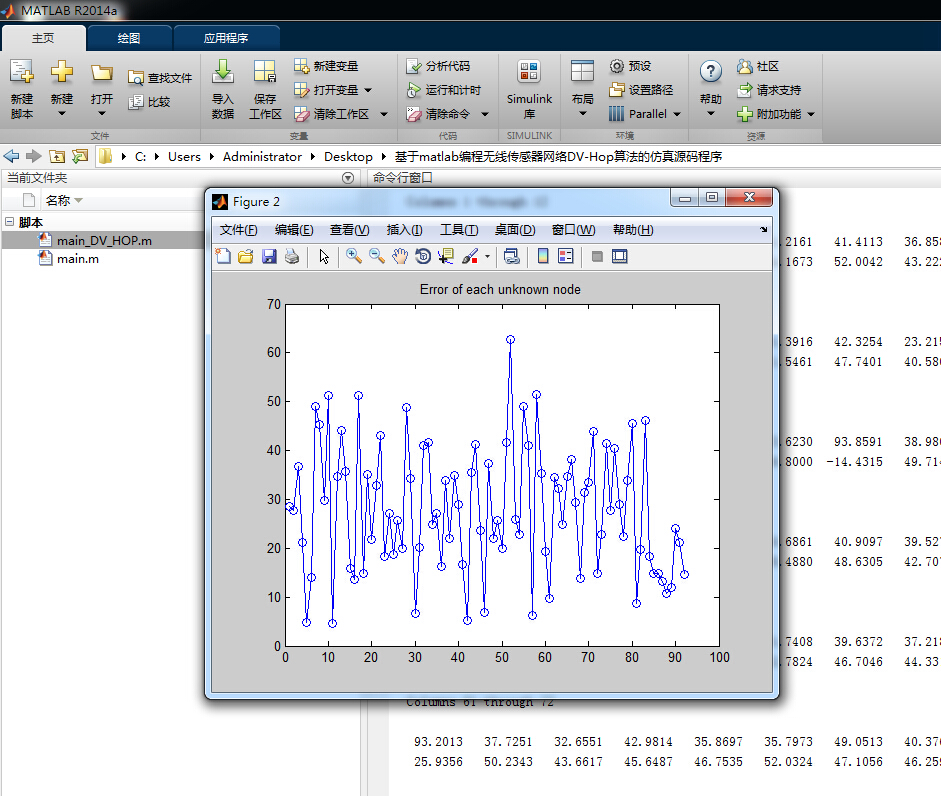
Task: Click the up one level folder icon
Action: point(57,157)
